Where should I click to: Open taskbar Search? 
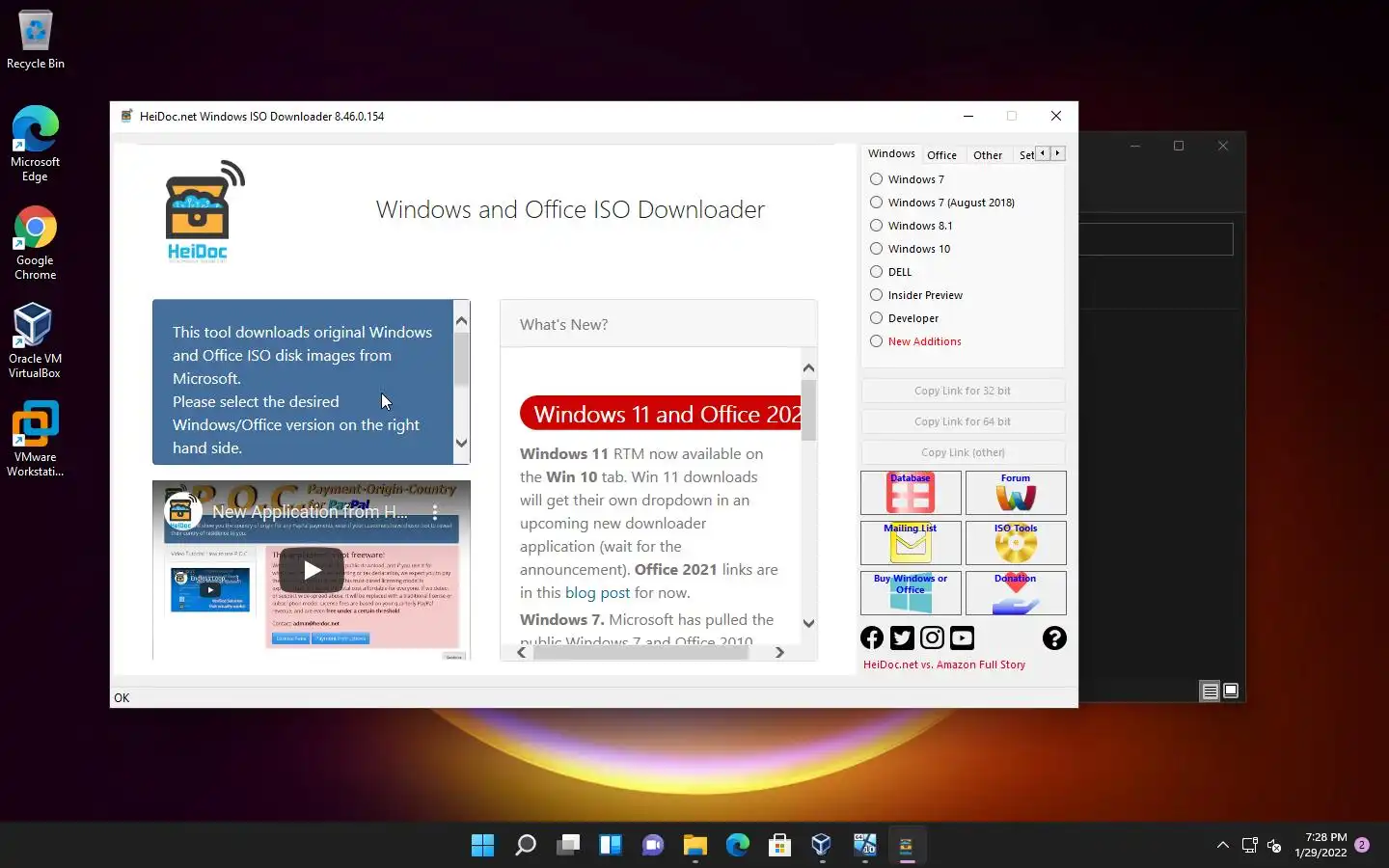click(526, 846)
